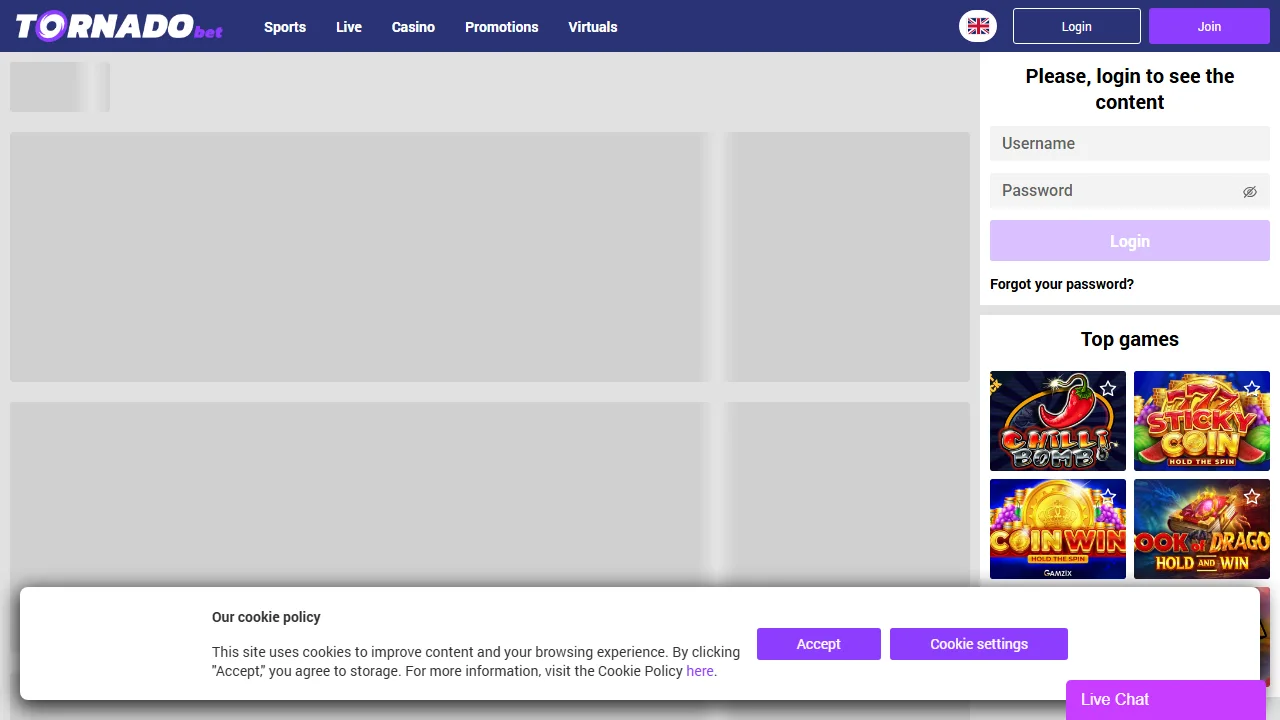This screenshot has height=720, width=1280.
Task: Toggle password visibility eye icon
Action: (x=1250, y=191)
